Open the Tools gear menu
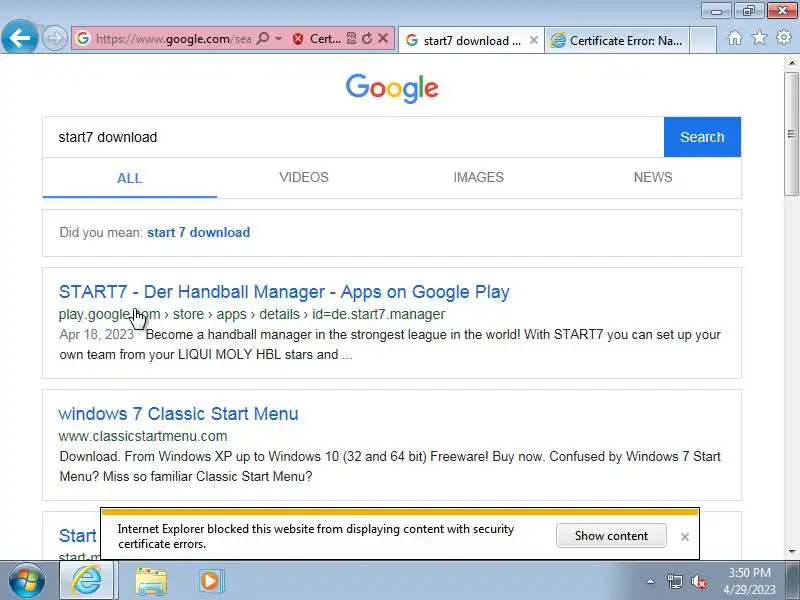Image resolution: width=800 pixels, height=600 pixels. 784,37
